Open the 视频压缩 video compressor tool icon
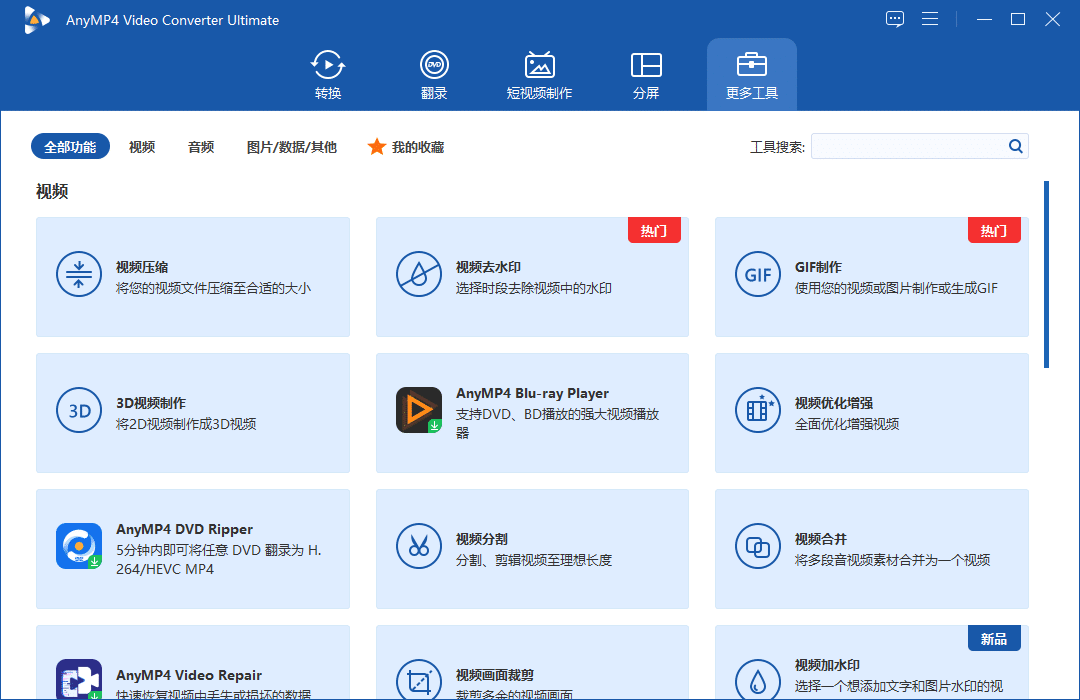This screenshot has width=1080, height=700. (78, 274)
